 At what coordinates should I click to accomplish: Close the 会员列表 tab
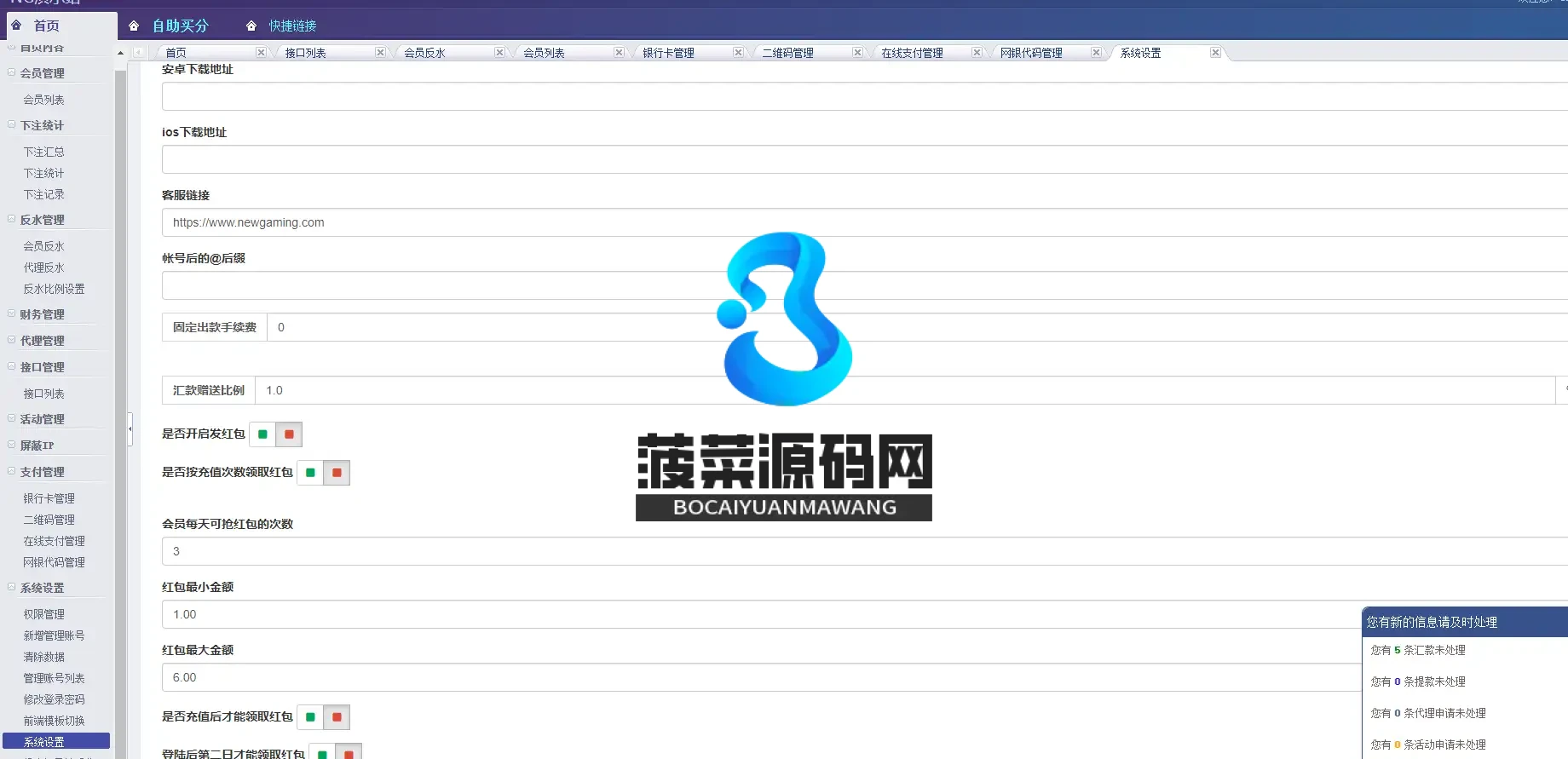pos(619,53)
